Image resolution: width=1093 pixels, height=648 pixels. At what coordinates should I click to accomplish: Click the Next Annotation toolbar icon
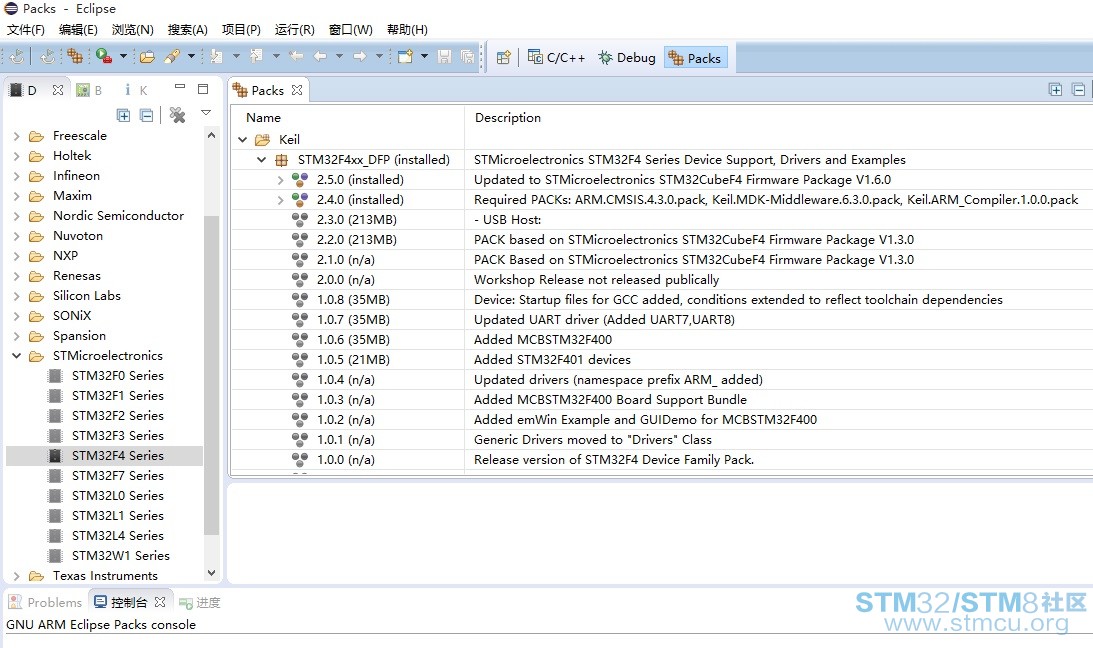(x=217, y=56)
